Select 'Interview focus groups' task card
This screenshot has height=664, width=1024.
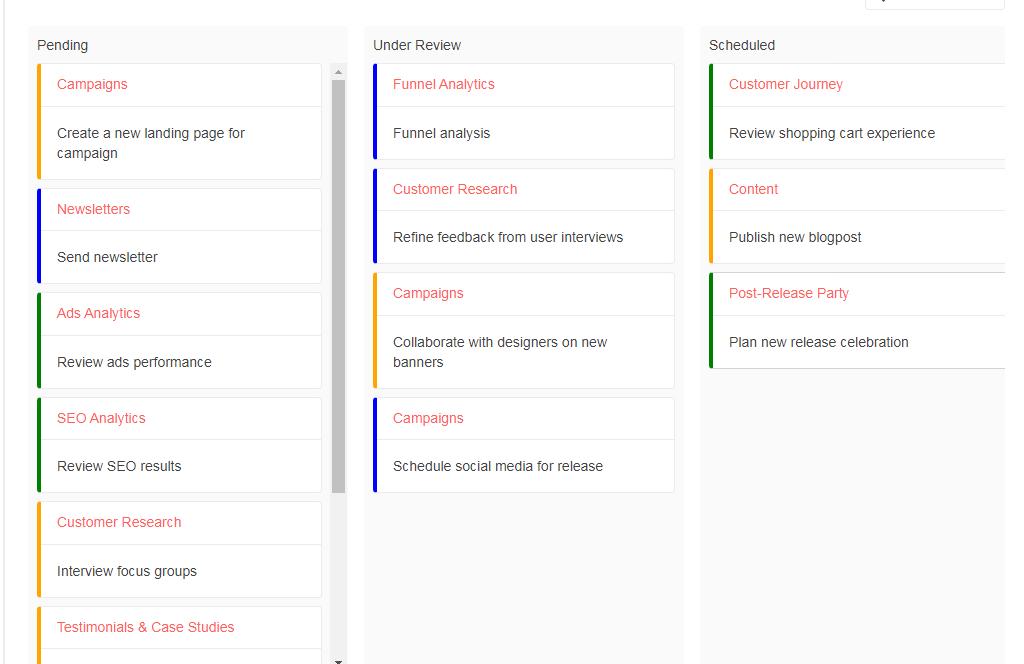click(x=127, y=571)
